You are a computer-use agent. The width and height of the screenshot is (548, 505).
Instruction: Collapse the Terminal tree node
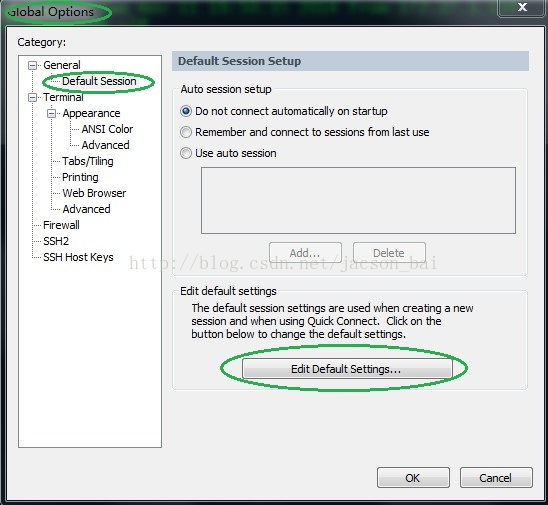[x=32, y=98]
